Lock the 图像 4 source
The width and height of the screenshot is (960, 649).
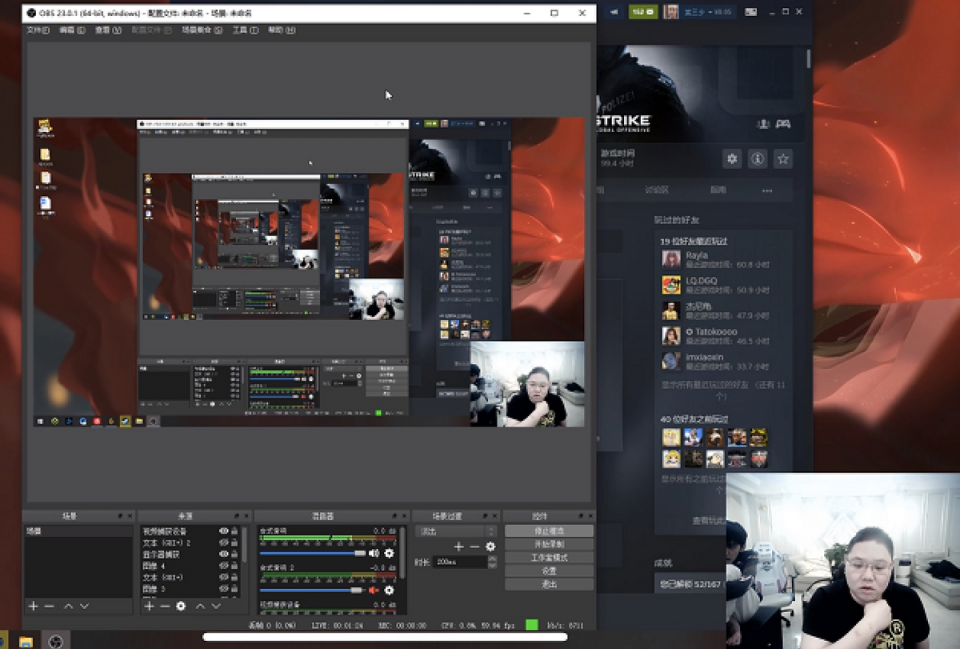[234, 566]
